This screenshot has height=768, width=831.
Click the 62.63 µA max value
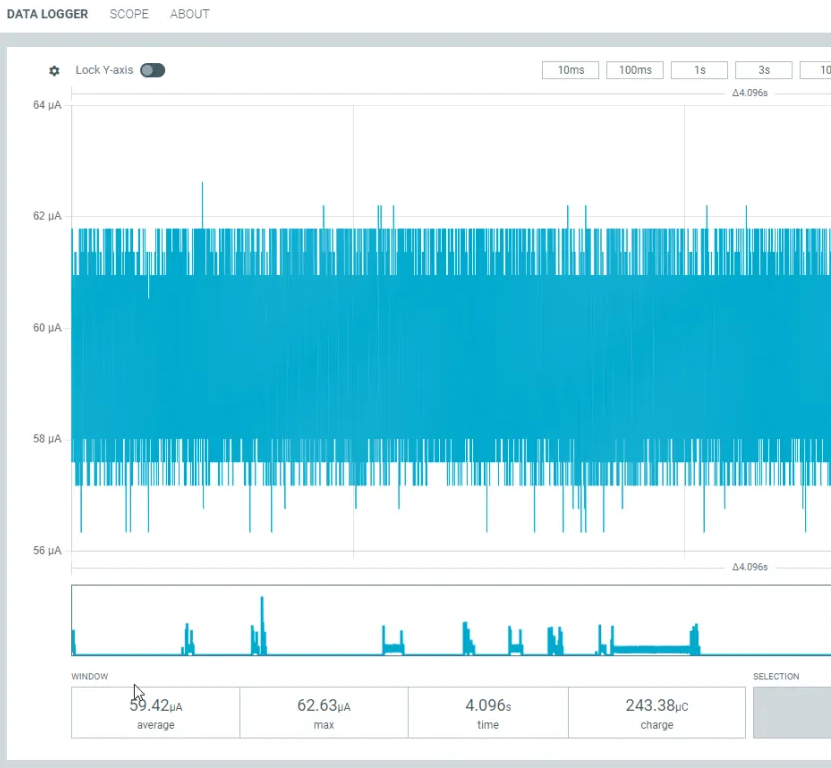[324, 705]
